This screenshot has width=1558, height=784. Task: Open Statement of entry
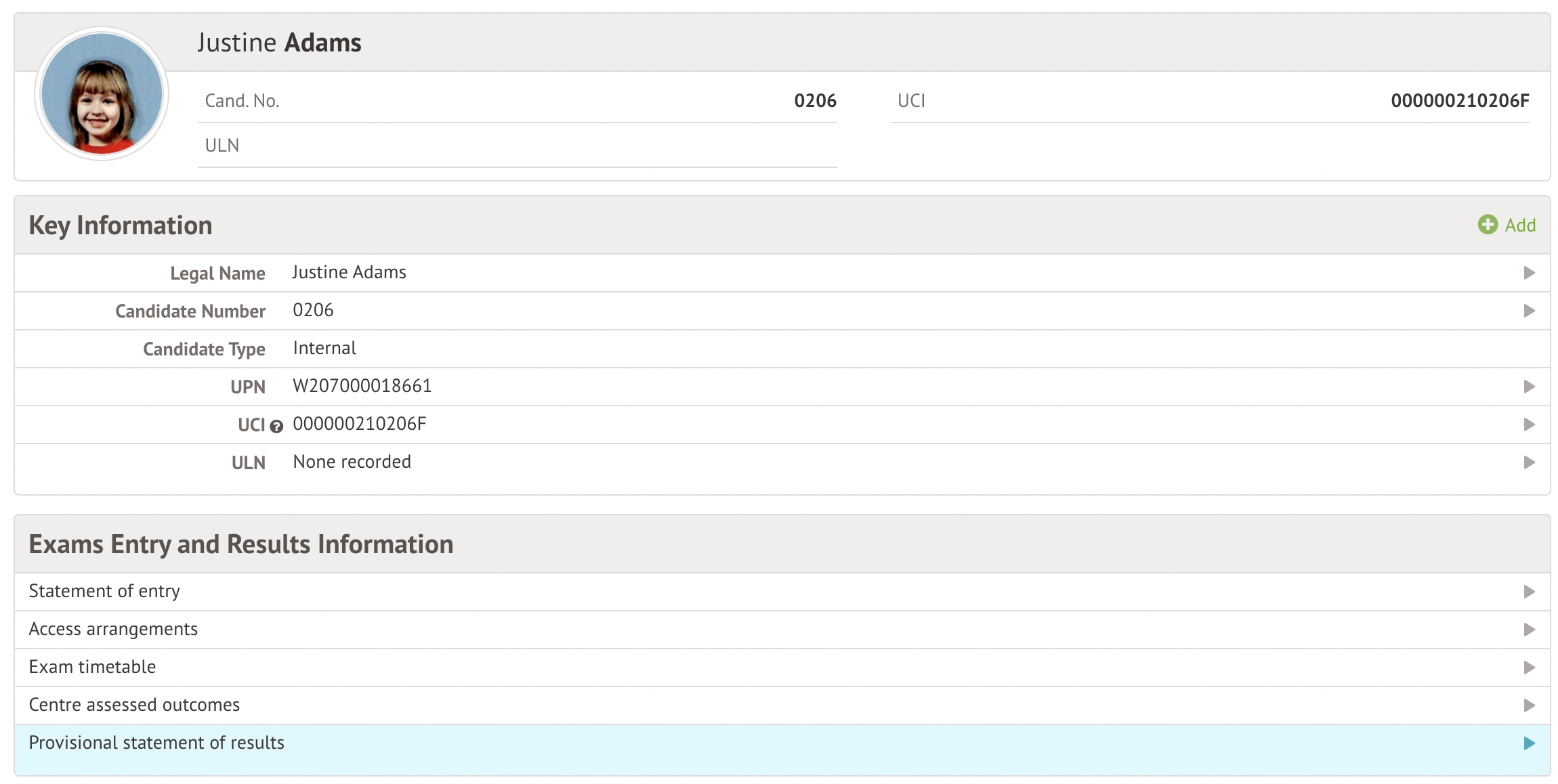click(x=104, y=592)
